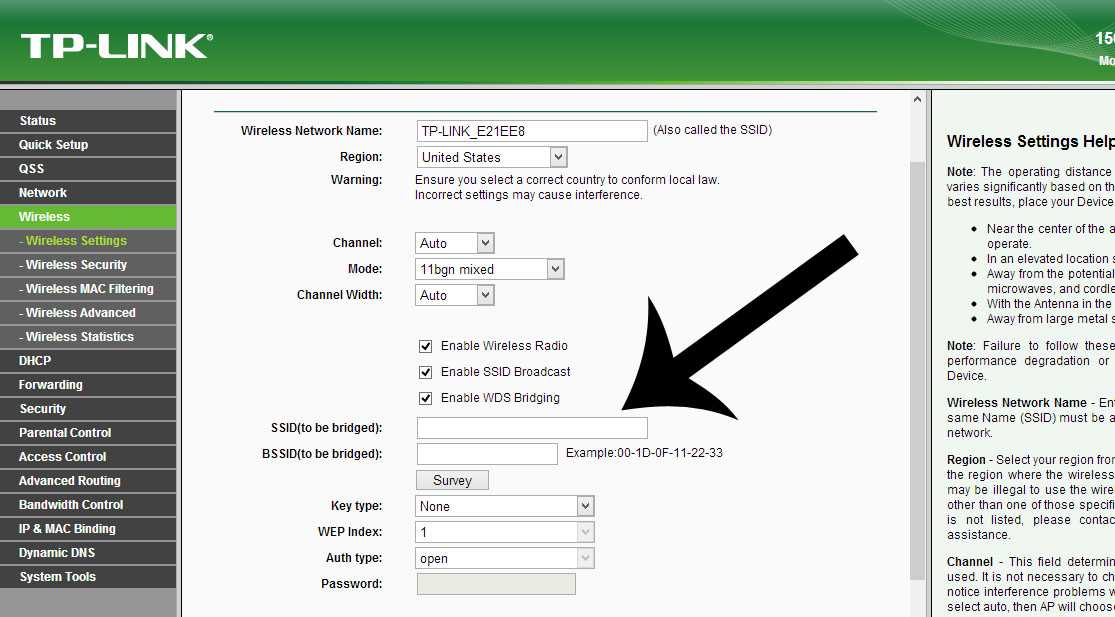
Task: Open the Network menu
Action: 87,193
